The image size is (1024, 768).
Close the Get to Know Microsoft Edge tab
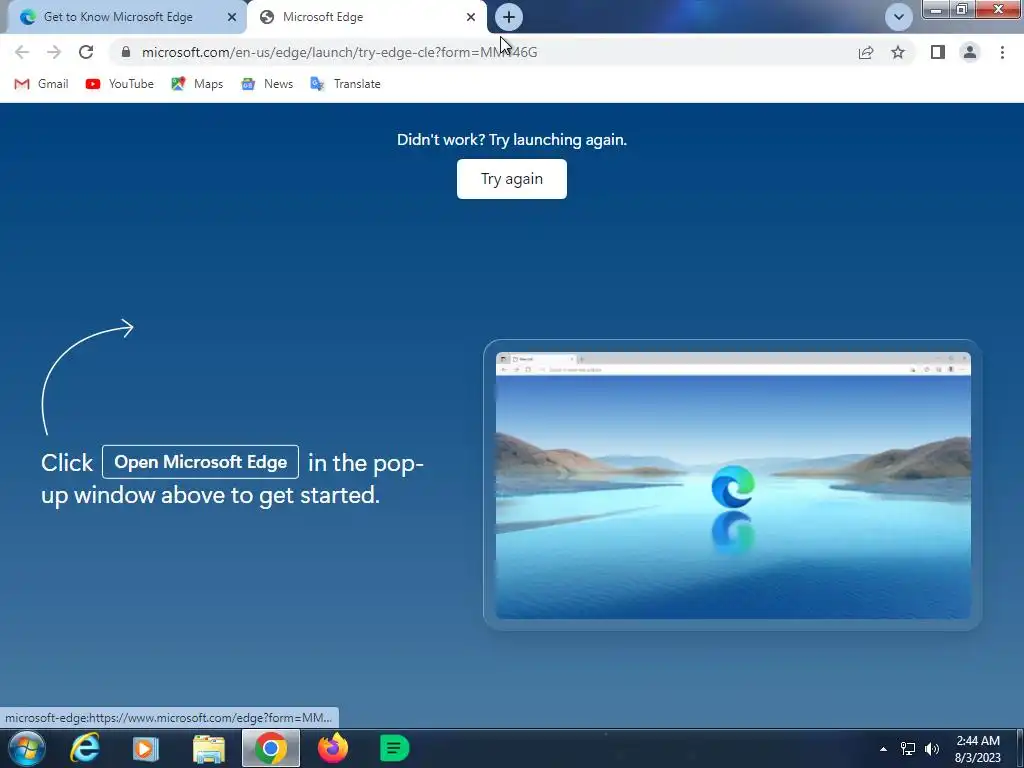(x=232, y=17)
